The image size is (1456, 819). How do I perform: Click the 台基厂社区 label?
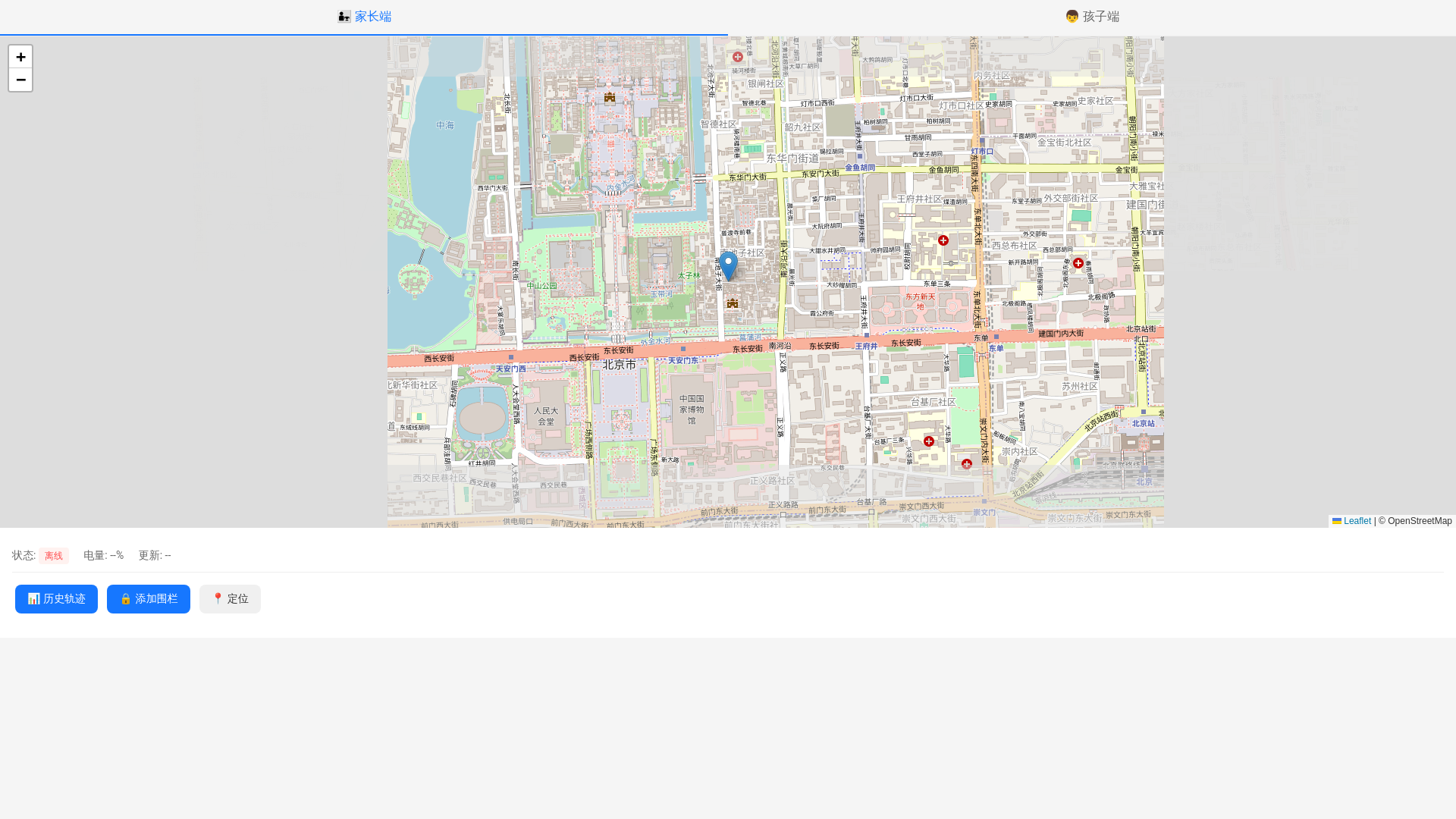pos(934,402)
